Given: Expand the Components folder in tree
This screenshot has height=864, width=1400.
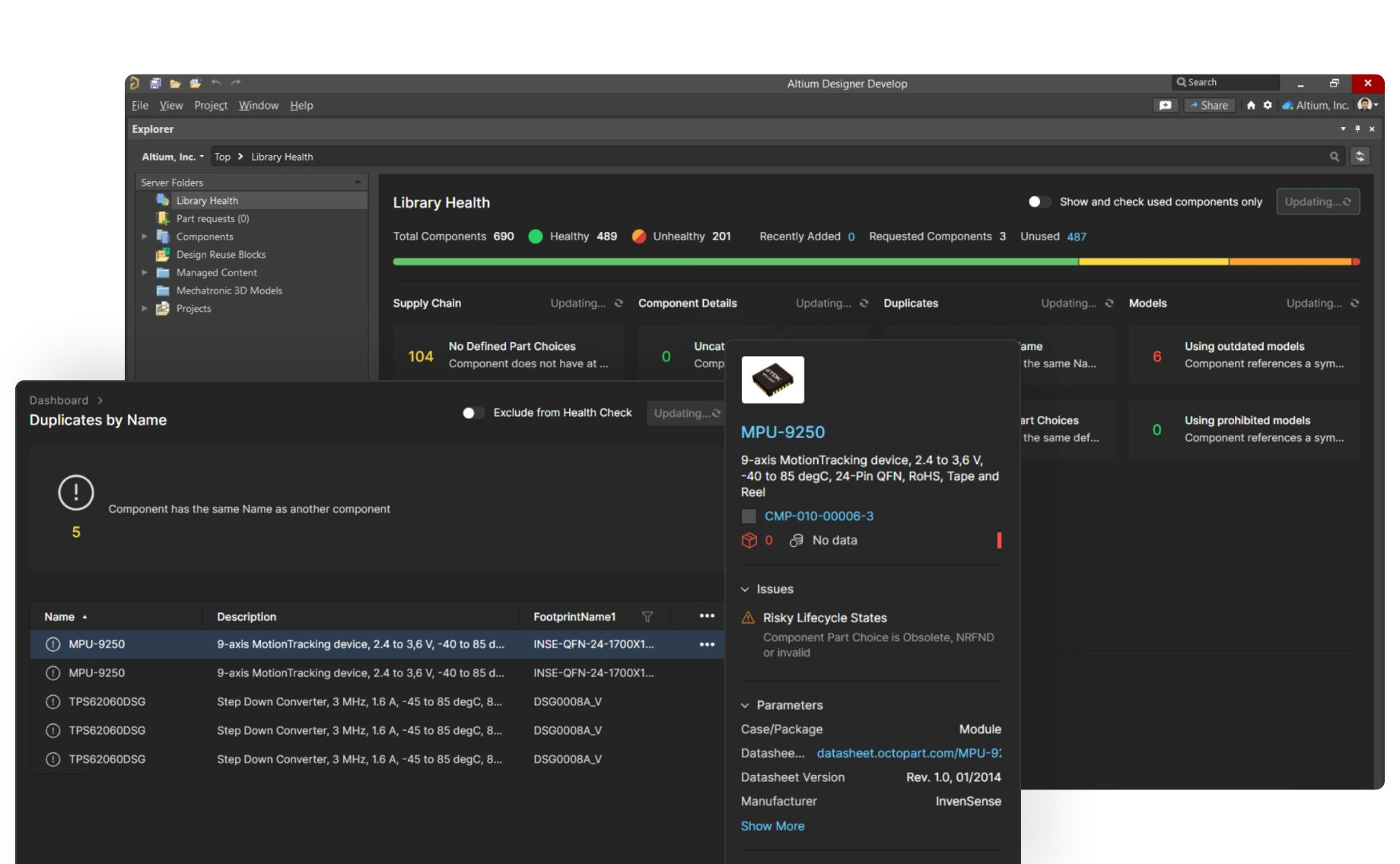Looking at the screenshot, I should [x=145, y=237].
